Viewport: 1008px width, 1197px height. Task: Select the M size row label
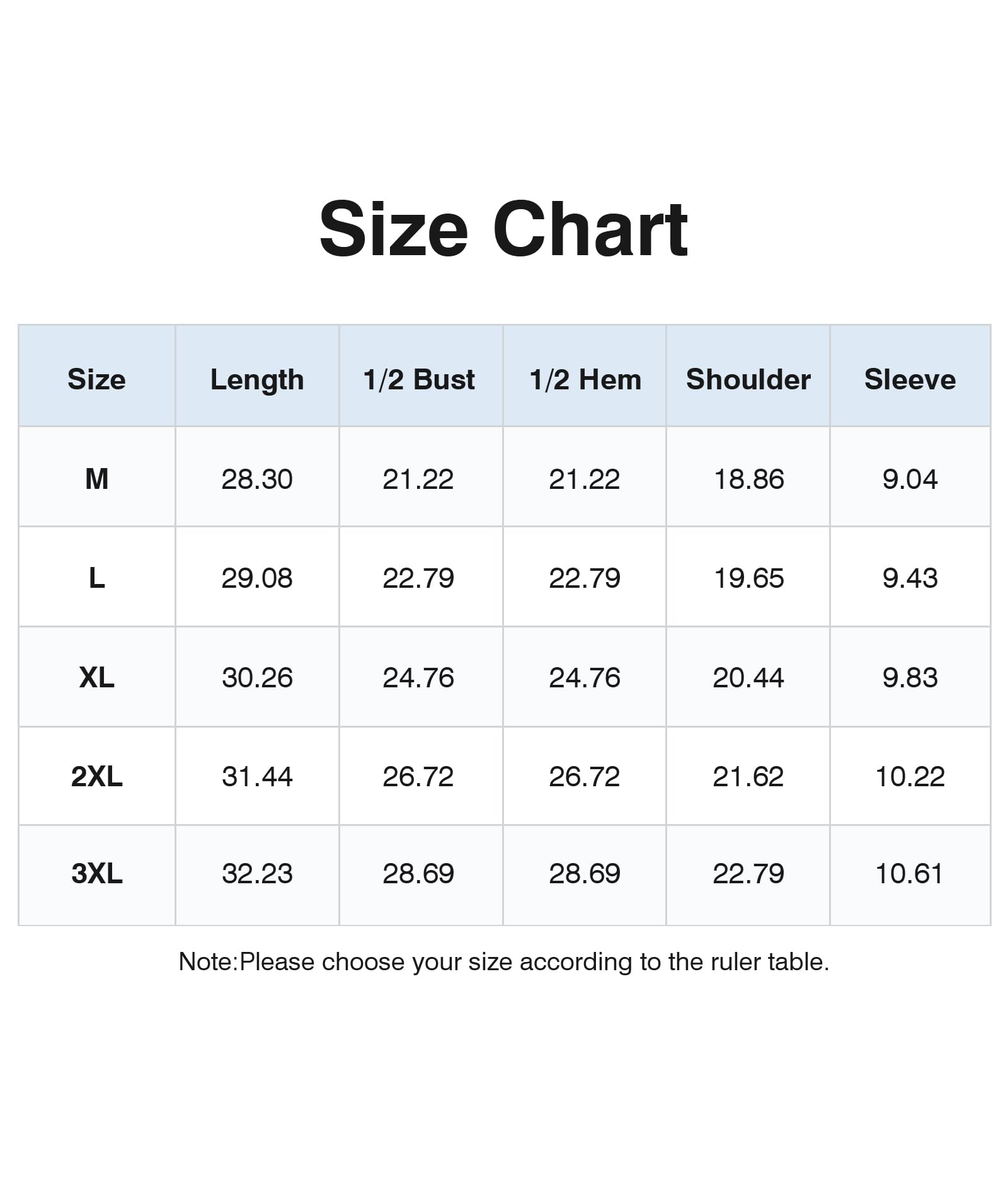(96, 479)
